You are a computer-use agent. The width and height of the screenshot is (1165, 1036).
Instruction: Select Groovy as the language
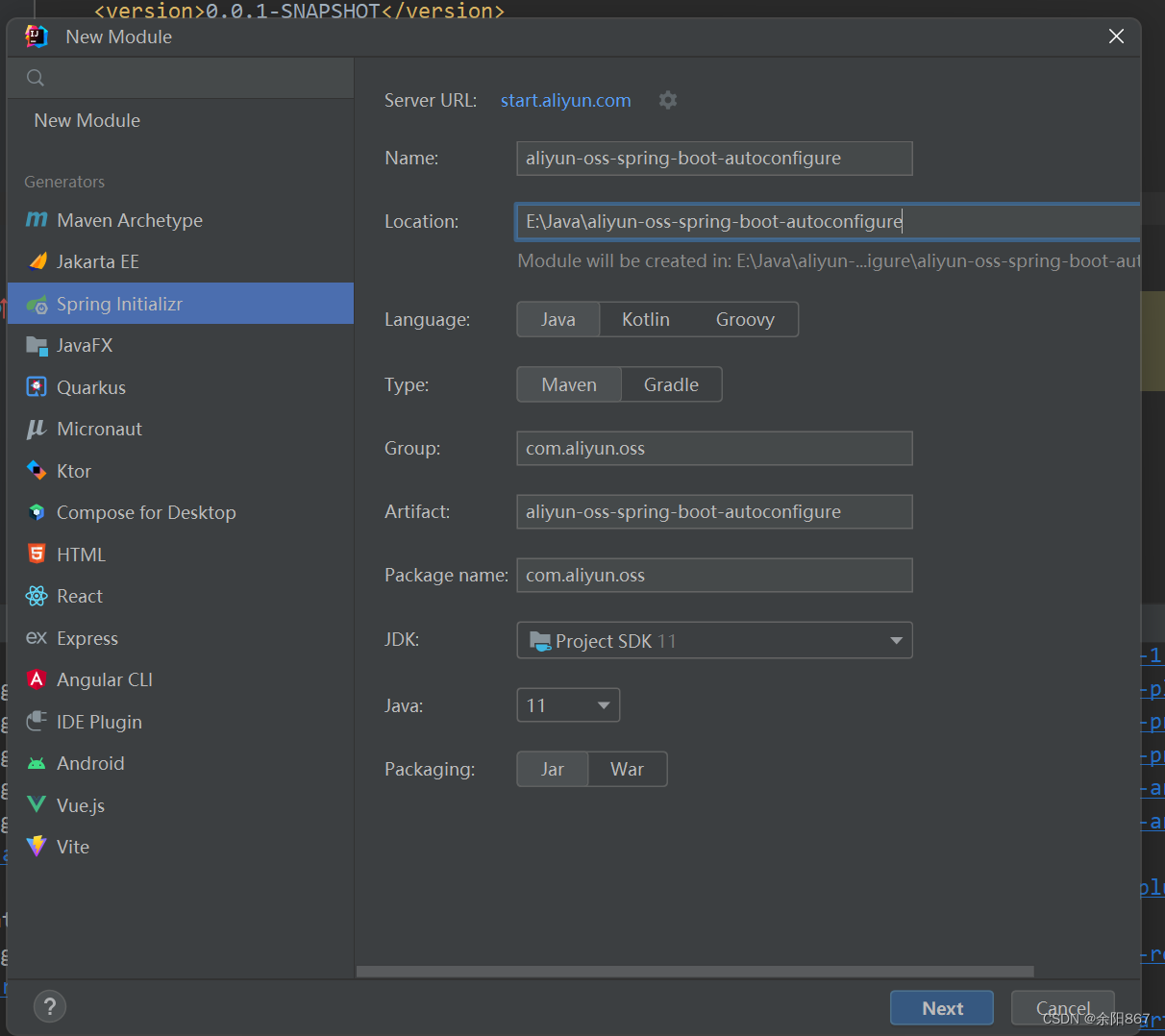[x=745, y=319]
